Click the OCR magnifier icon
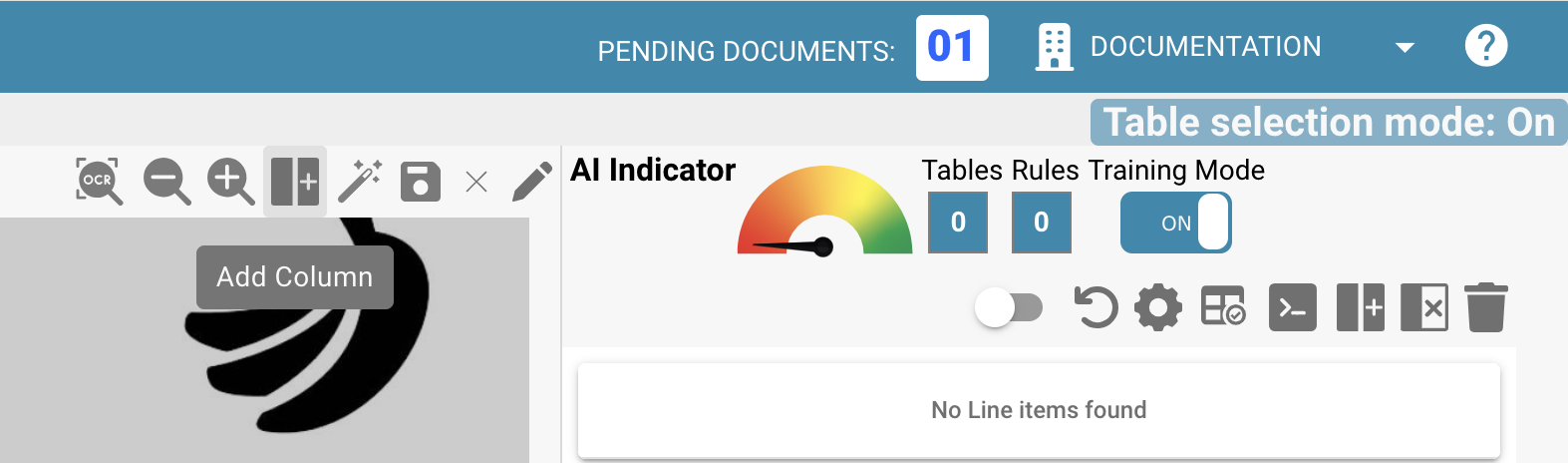The width and height of the screenshot is (1568, 463). click(x=99, y=181)
